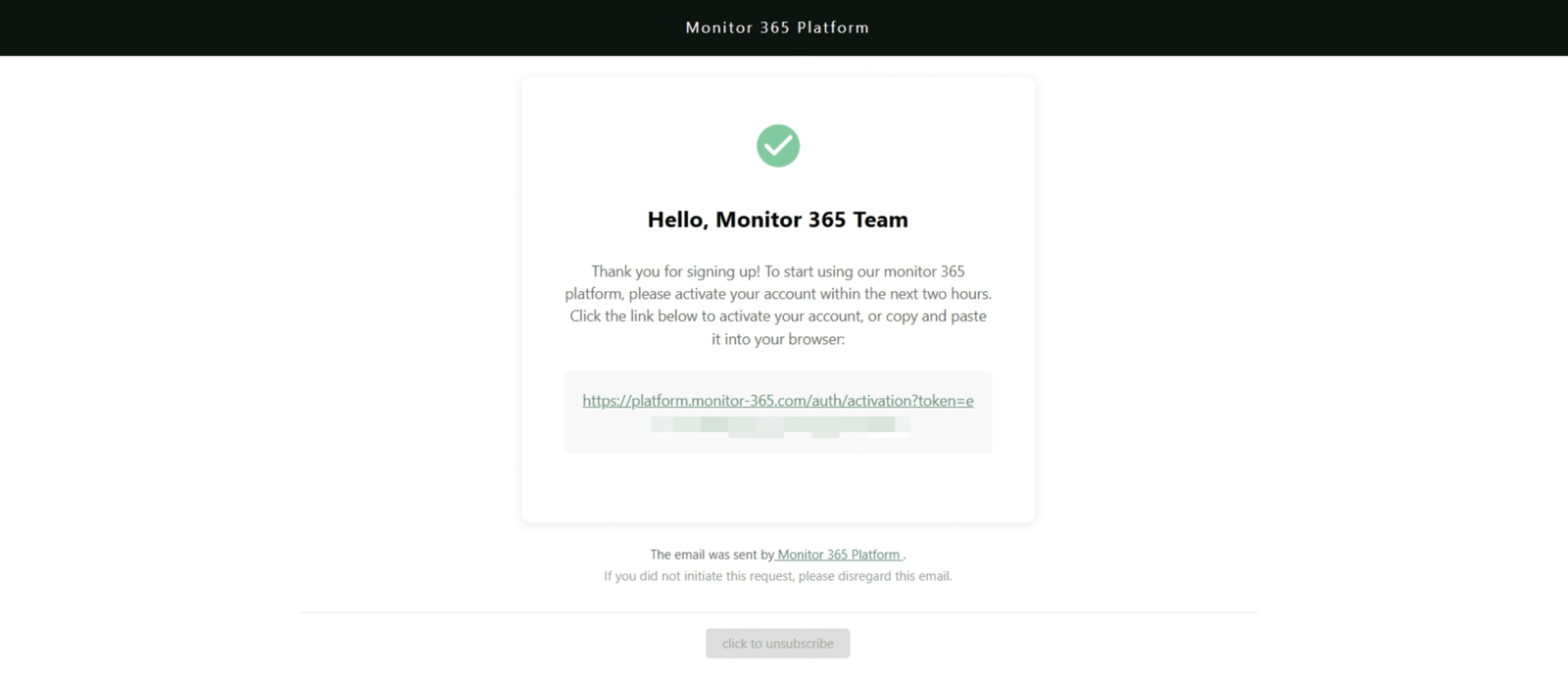Viewport: 1568px width, 680px height.
Task: Click the "it into your browser:" text line
Action: pos(777,339)
